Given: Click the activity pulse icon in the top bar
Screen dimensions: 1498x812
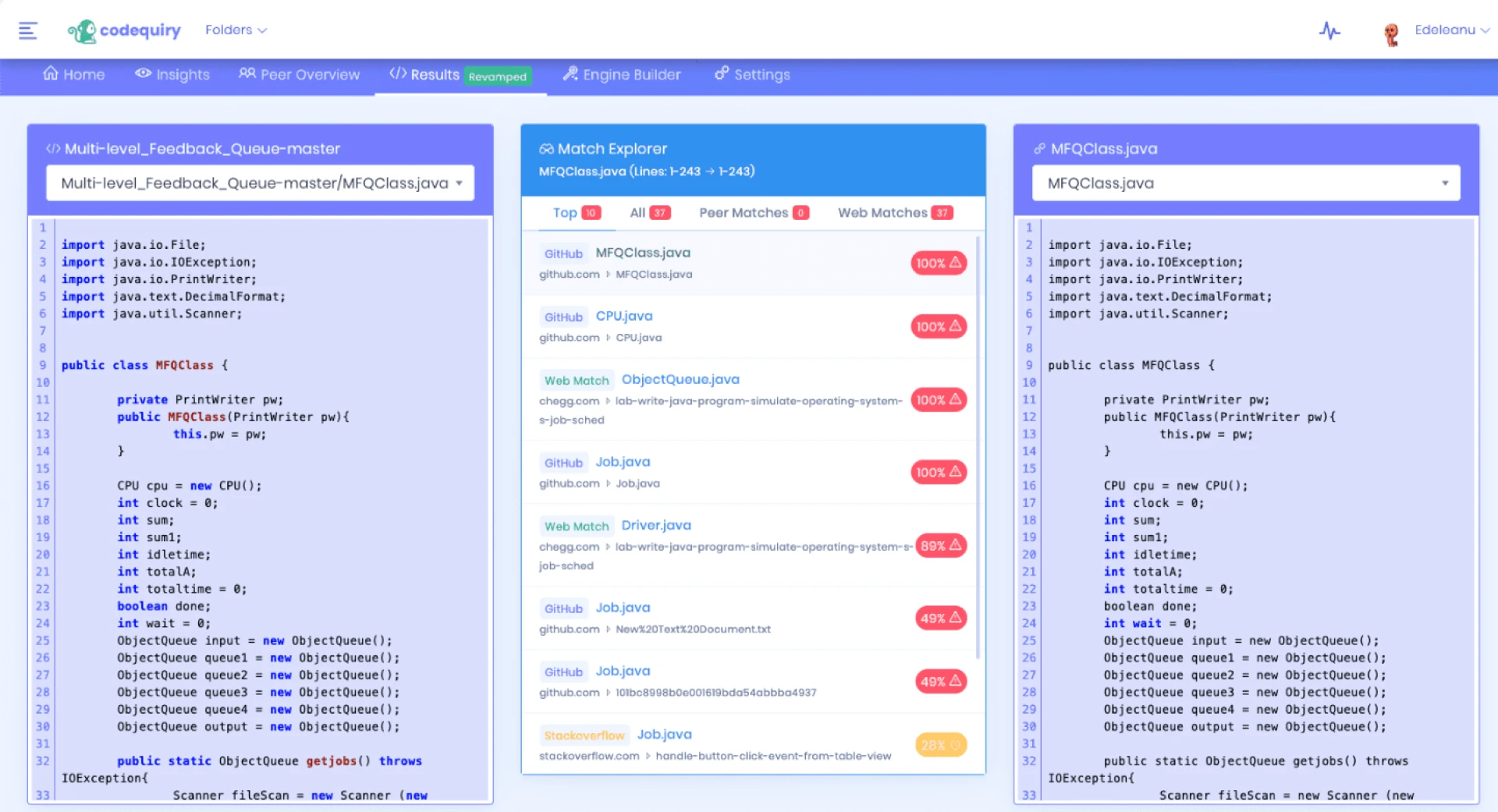Looking at the screenshot, I should coord(1330,30).
